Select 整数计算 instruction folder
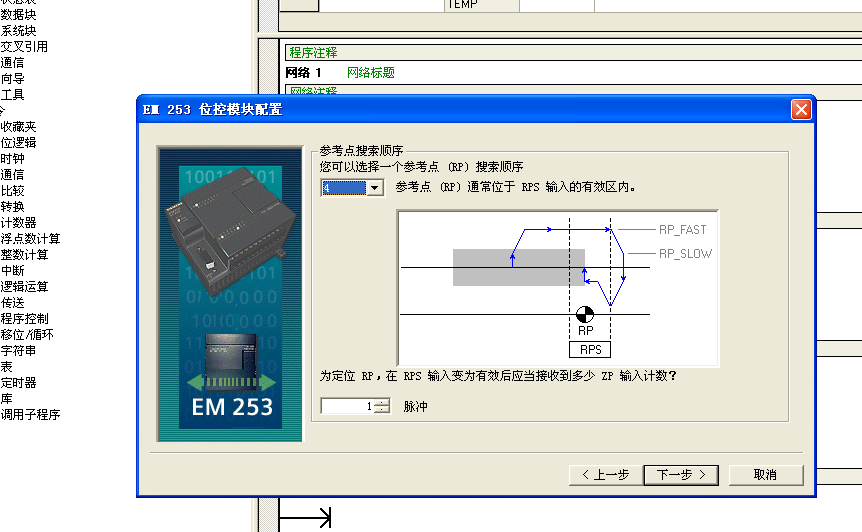 tap(24, 254)
